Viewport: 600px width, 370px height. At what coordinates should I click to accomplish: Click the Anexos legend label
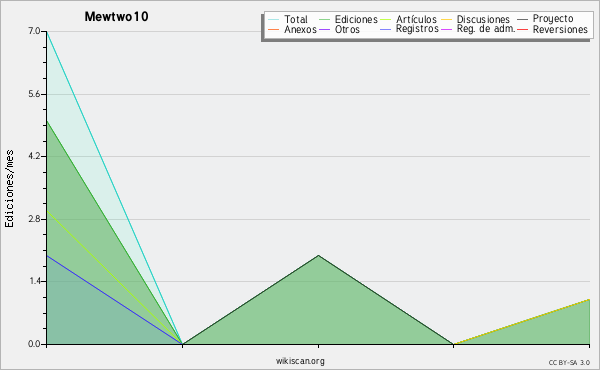point(300,30)
